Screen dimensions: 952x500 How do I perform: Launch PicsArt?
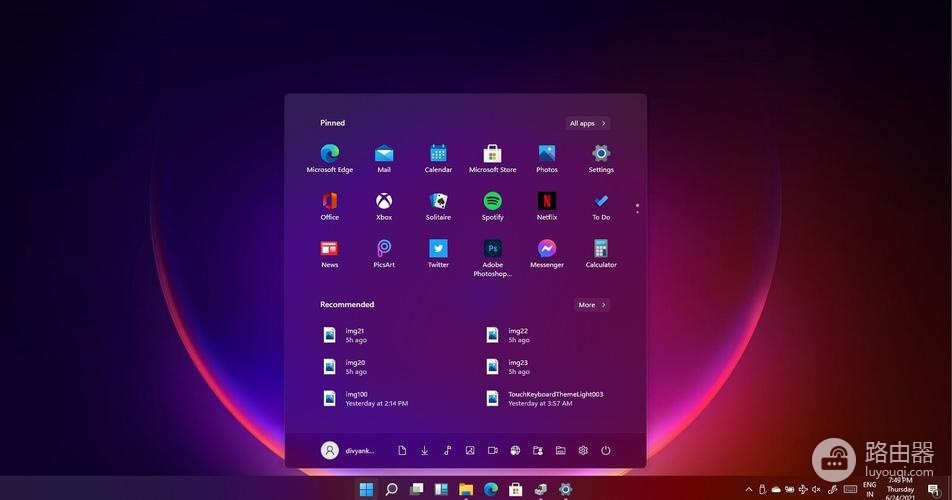coord(384,254)
